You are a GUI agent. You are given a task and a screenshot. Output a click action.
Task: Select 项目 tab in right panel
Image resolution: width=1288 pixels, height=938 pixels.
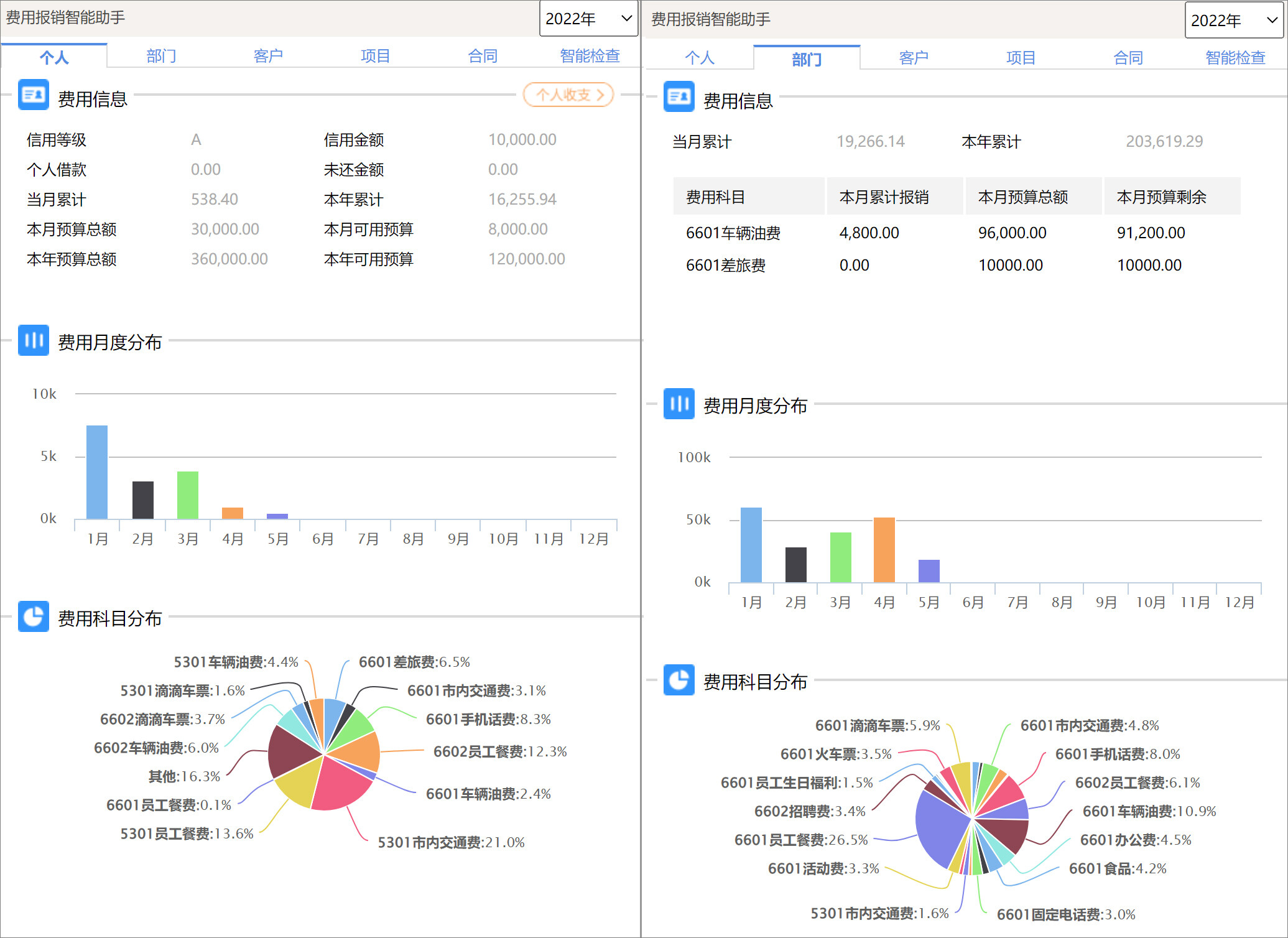(x=1021, y=58)
